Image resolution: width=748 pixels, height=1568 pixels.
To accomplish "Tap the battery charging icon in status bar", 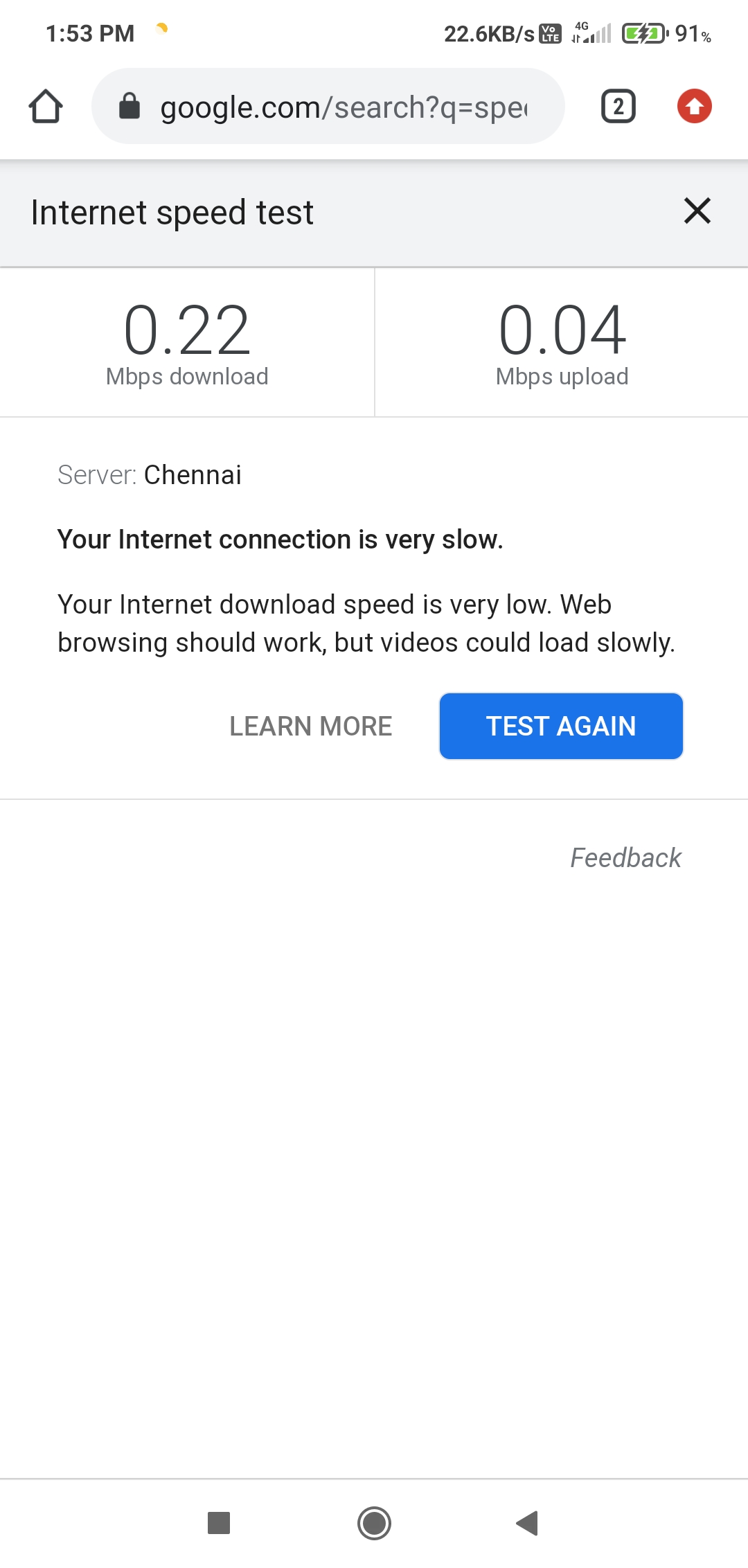I will pyautogui.click(x=645, y=33).
